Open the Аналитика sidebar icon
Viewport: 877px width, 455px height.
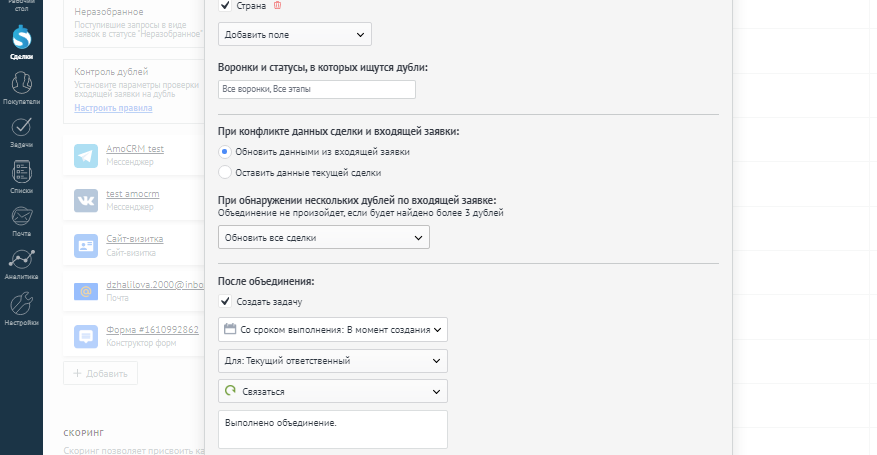click(21, 262)
